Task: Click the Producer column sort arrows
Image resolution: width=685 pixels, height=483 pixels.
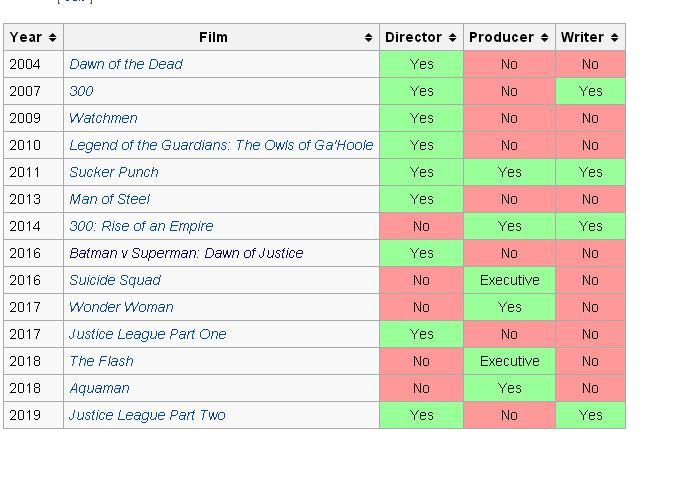Action: coord(544,38)
